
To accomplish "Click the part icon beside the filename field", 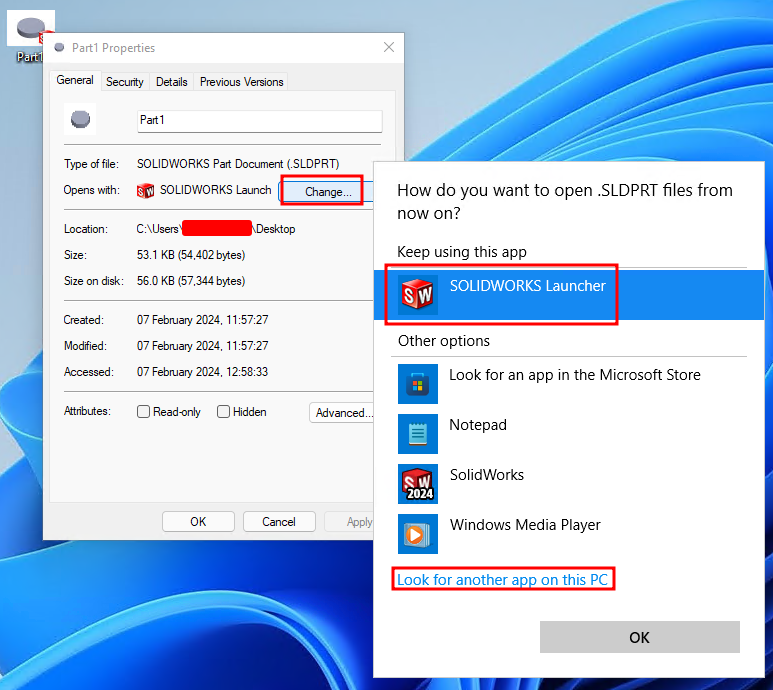I will (81, 120).
